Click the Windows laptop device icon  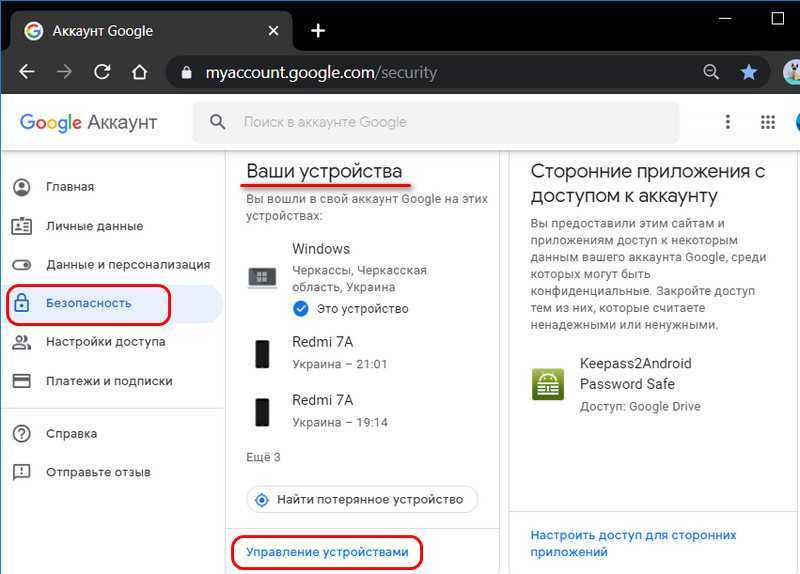click(x=262, y=278)
